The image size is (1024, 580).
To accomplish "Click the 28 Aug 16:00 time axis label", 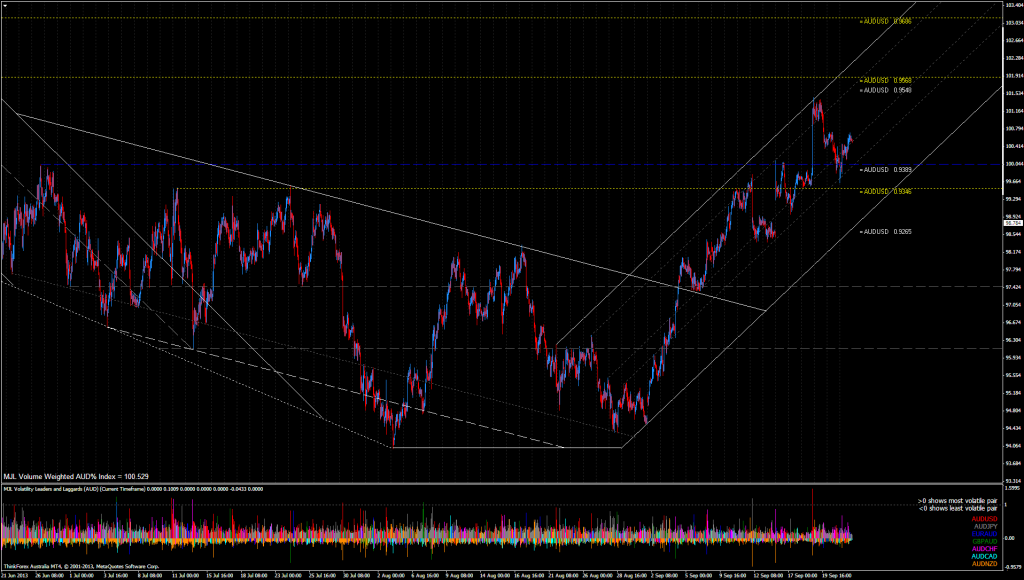I will [630, 575].
